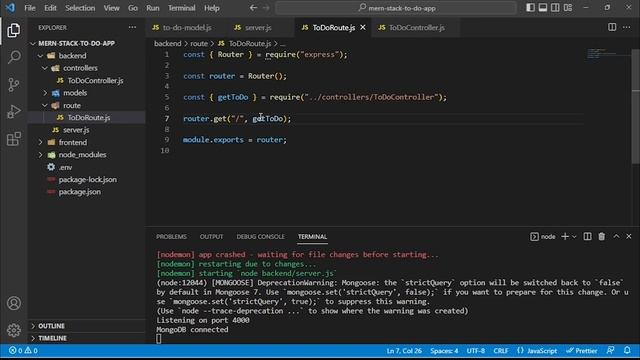Launch a new terminal with plus icon
The width and height of the screenshot is (640, 360).
click(565, 236)
